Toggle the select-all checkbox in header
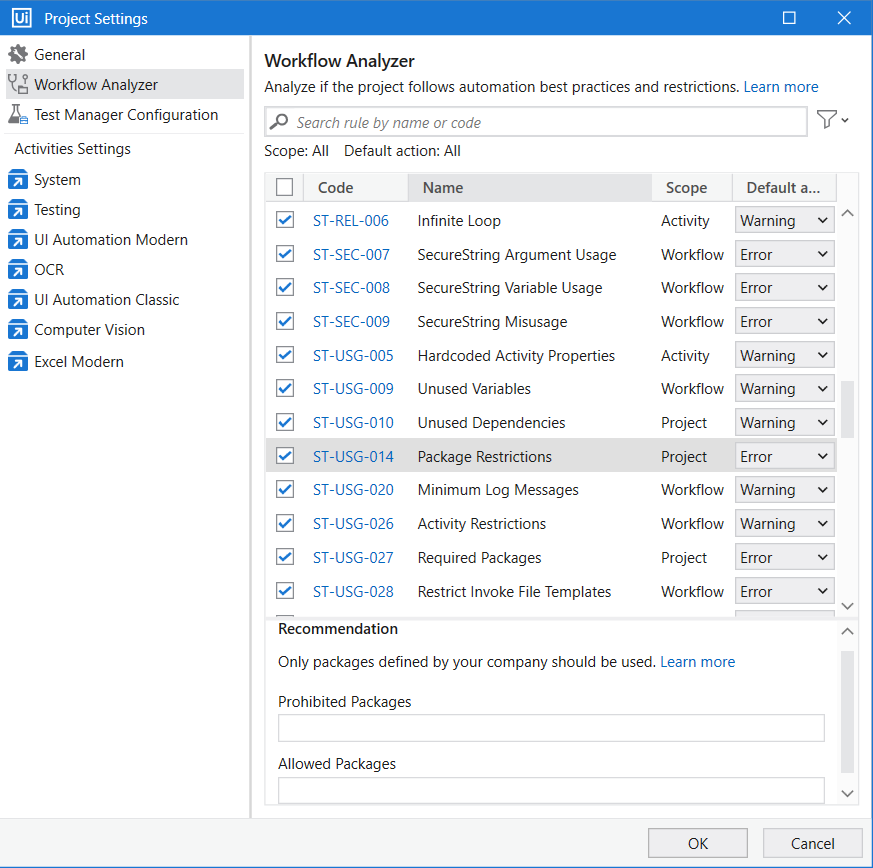This screenshot has height=868, width=873. 285,187
